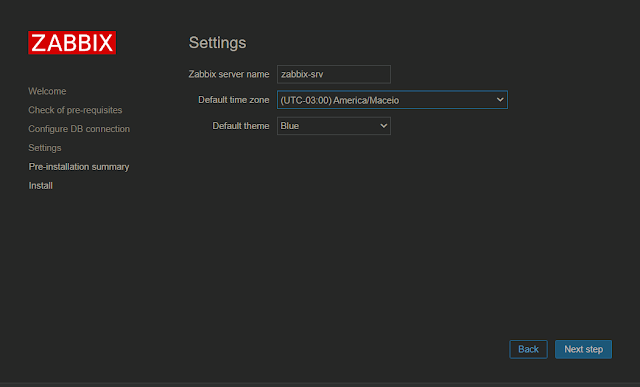Viewport: 640px width, 387px height.
Task: Proceed with the Next step button
Action: pyautogui.click(x=583, y=349)
